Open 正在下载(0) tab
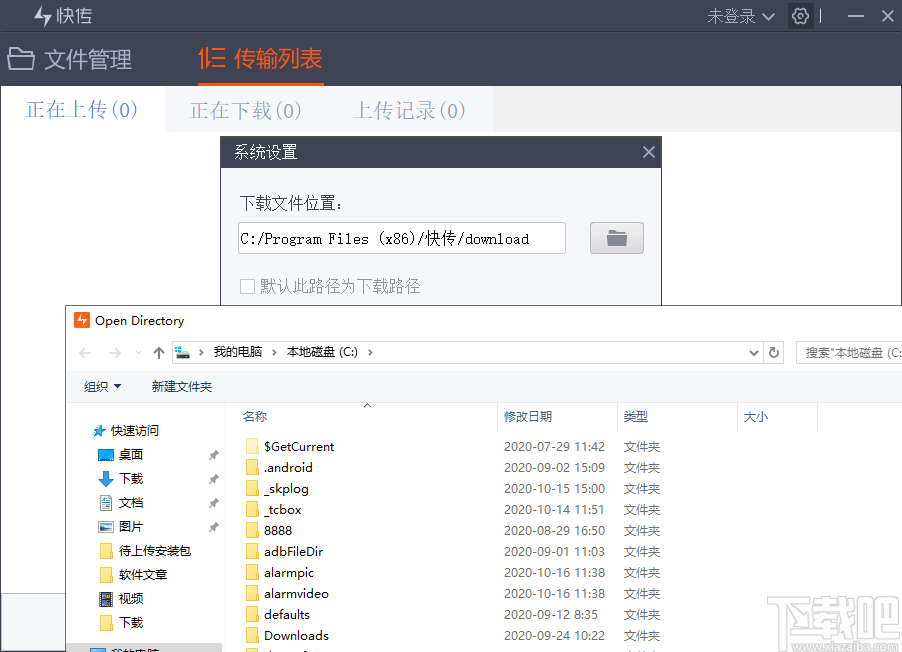 click(246, 110)
